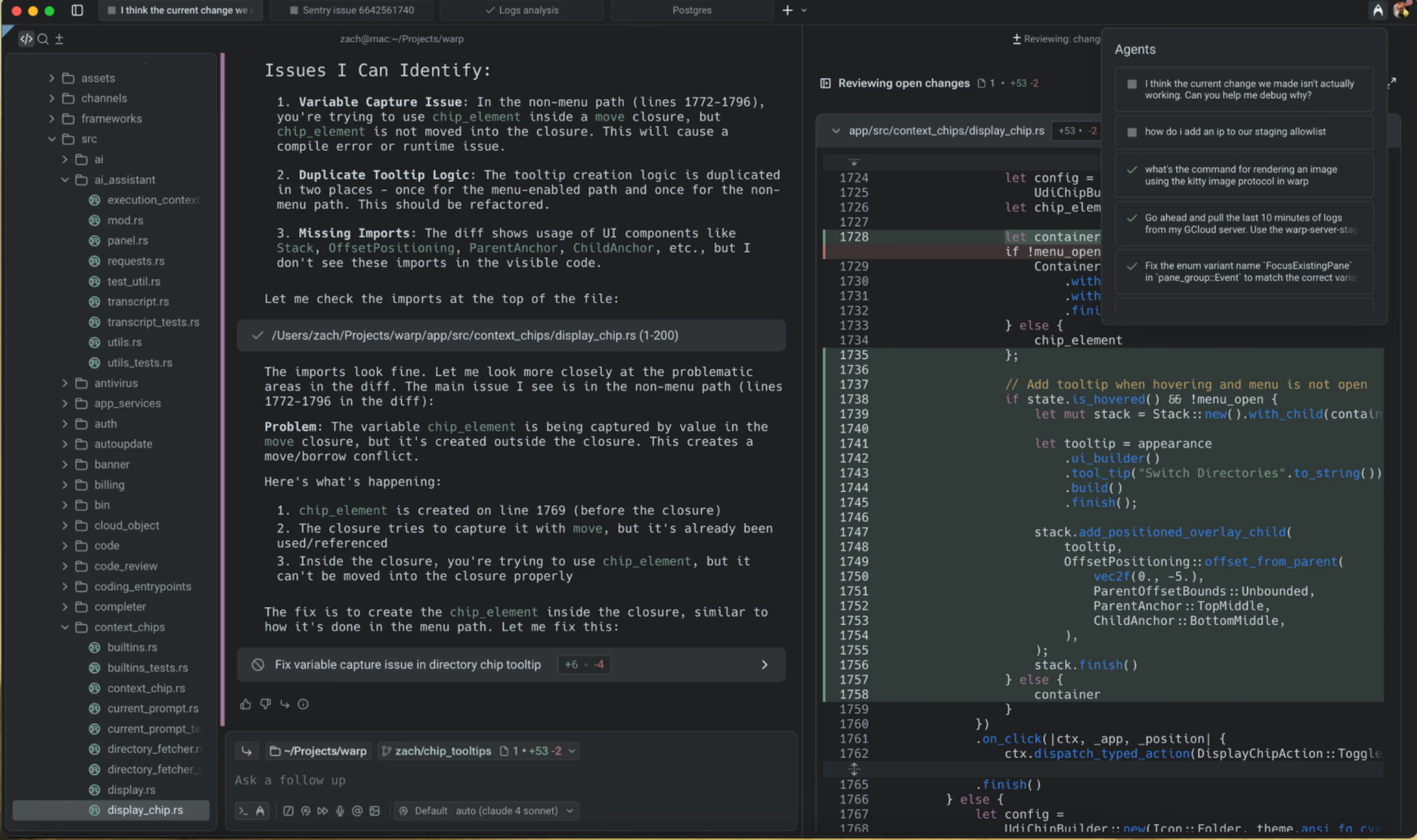Click the attach image icon
The width and height of the screenshot is (1417, 840).
(375, 811)
